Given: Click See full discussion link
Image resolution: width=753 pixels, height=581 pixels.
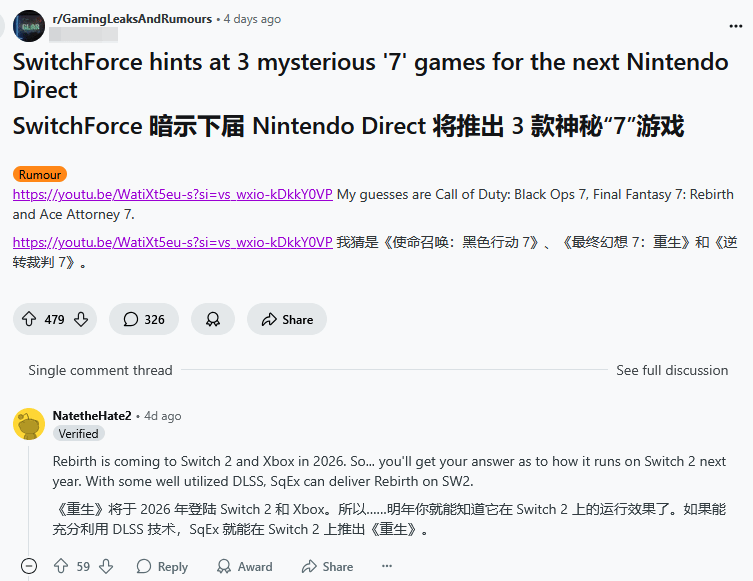Looking at the screenshot, I should tap(671, 370).
